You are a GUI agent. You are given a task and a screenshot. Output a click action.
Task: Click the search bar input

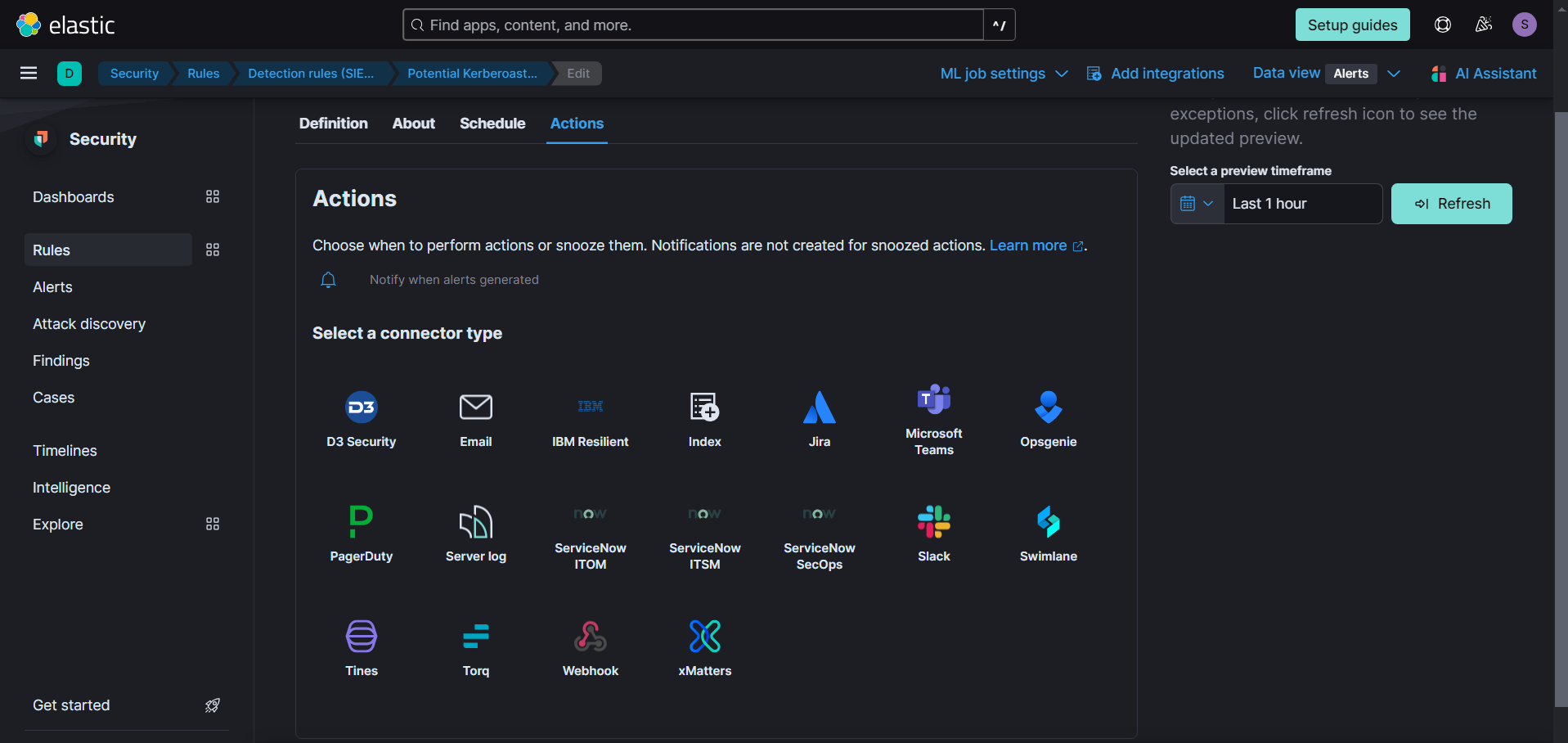tap(694, 25)
